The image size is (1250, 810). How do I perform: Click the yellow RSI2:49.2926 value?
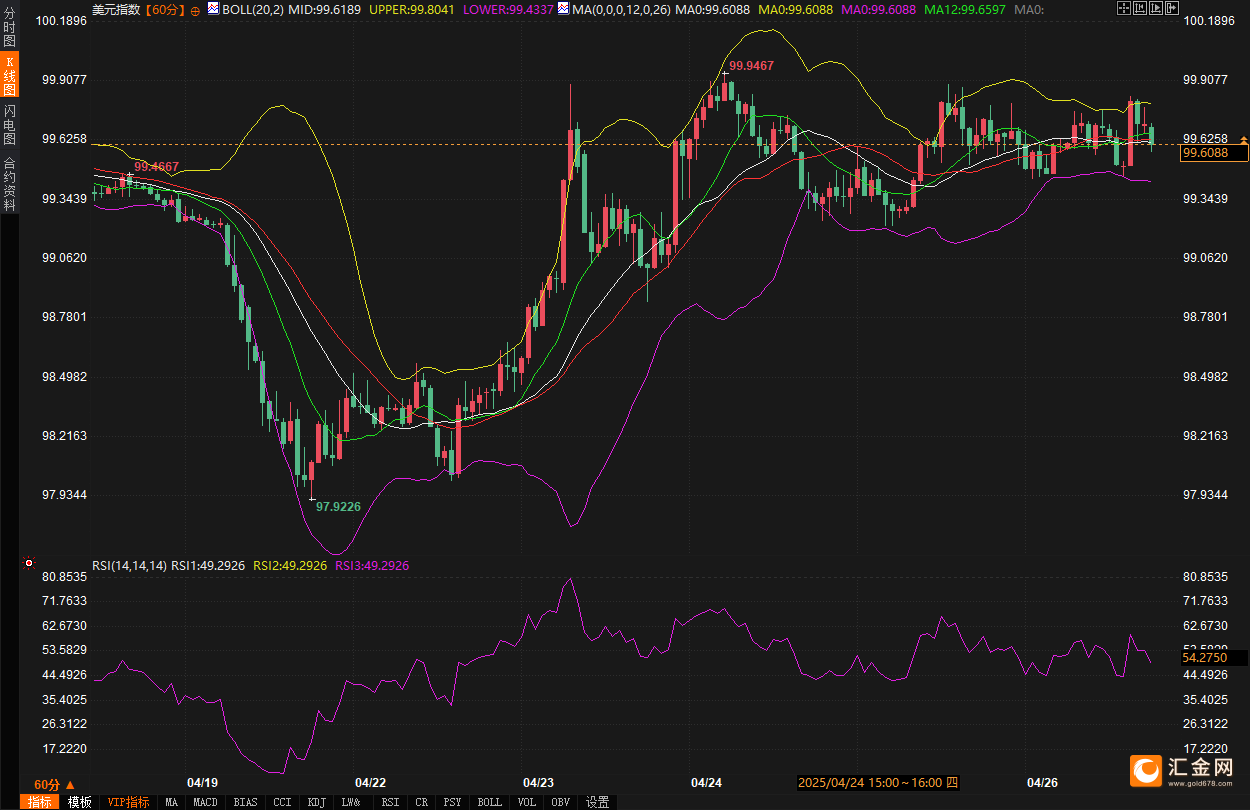[x=290, y=565]
